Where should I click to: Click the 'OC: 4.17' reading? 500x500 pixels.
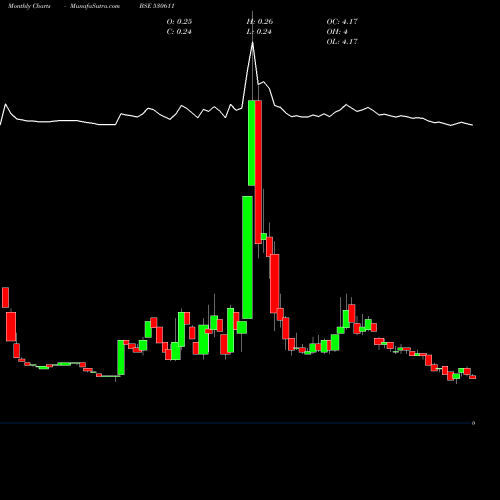(x=342, y=21)
